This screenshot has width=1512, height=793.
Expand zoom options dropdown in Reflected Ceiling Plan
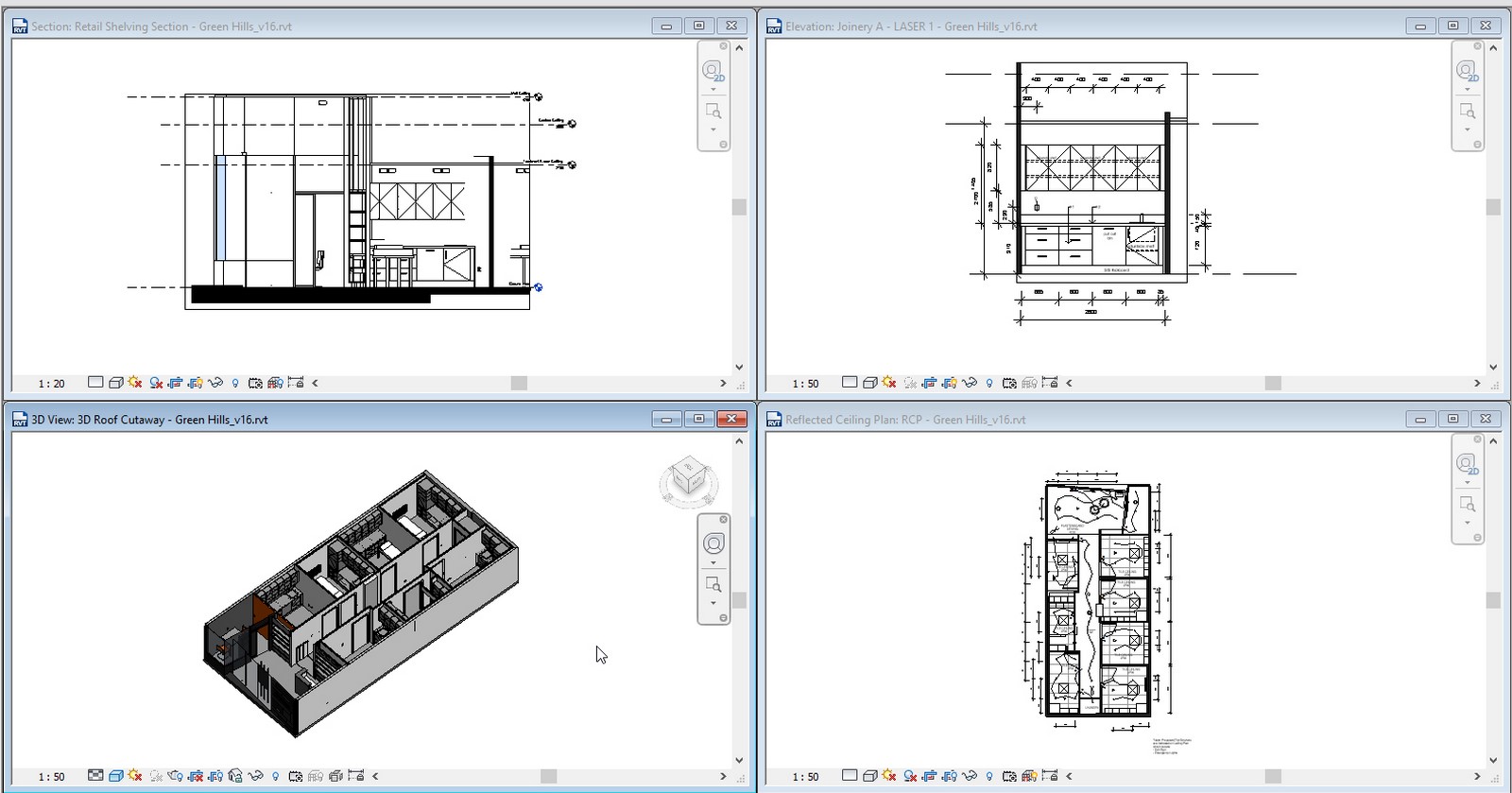tap(1468, 523)
